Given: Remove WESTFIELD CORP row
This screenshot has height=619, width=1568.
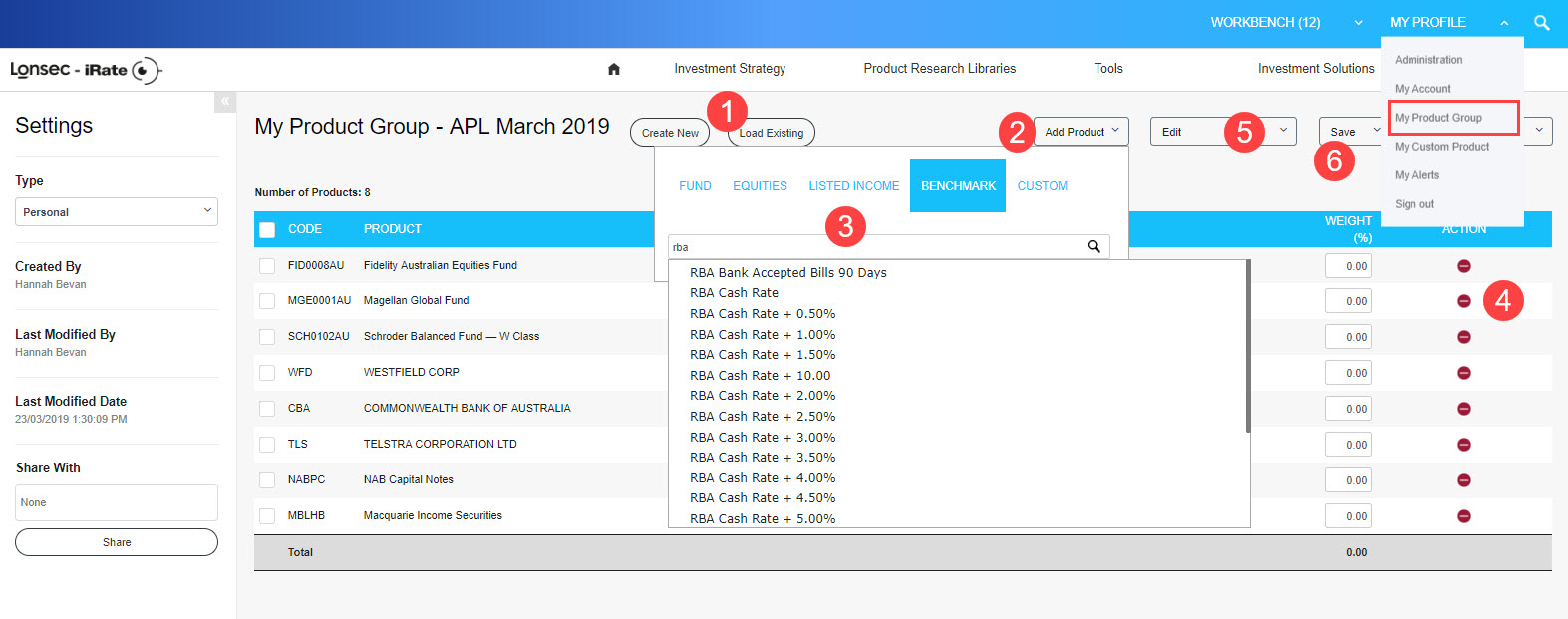Looking at the screenshot, I should coord(1464,373).
